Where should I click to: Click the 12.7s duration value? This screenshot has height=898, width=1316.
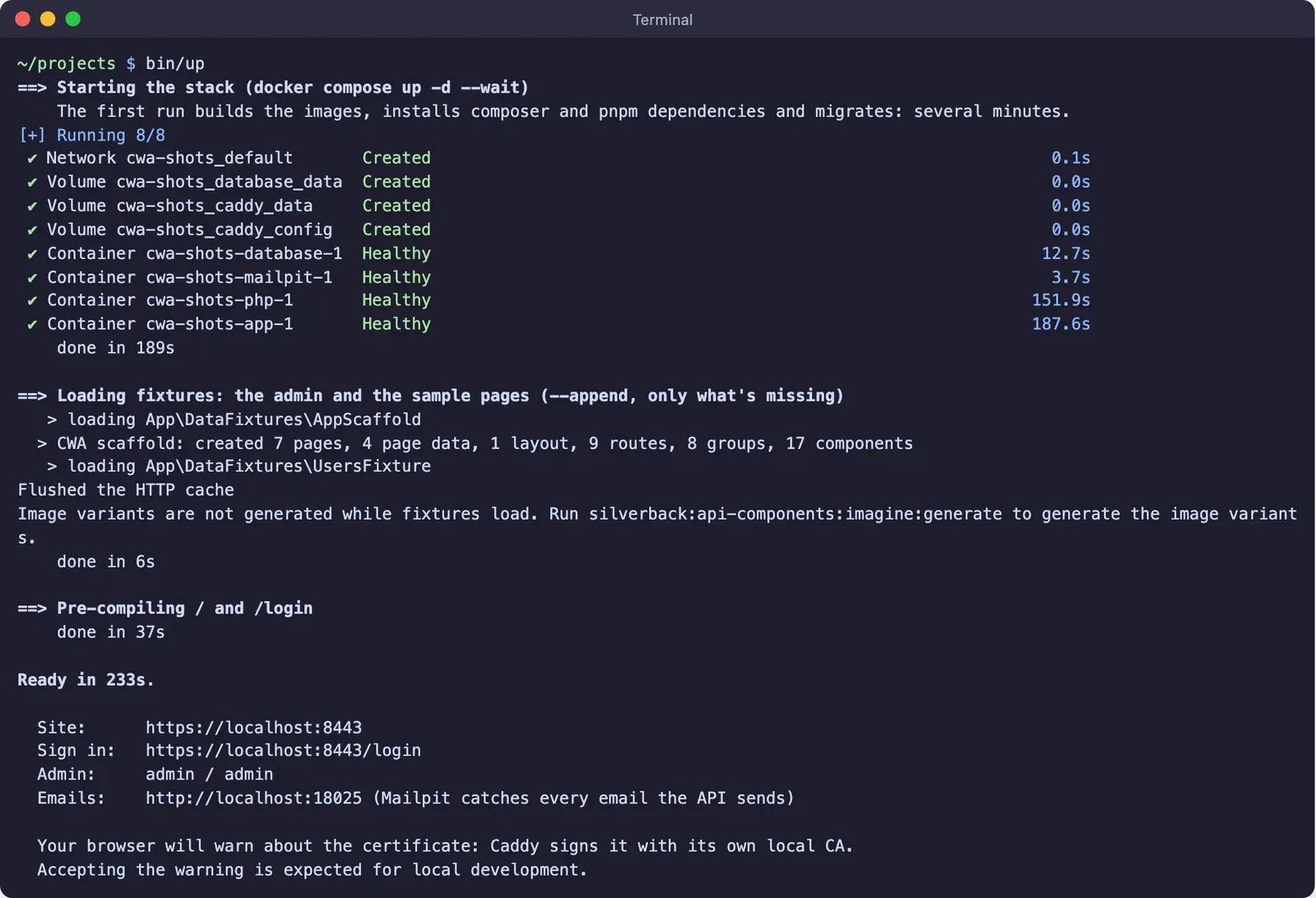[x=1066, y=253]
